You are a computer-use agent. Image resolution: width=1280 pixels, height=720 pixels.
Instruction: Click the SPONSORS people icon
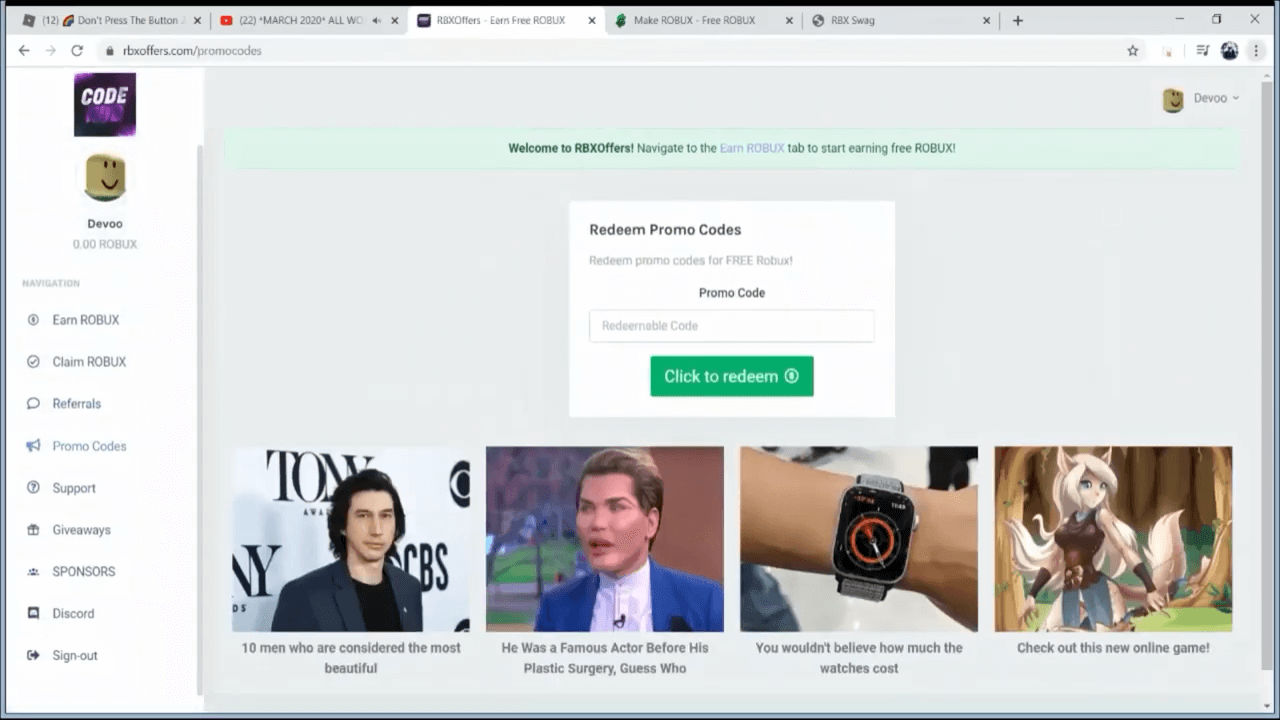[x=33, y=572]
